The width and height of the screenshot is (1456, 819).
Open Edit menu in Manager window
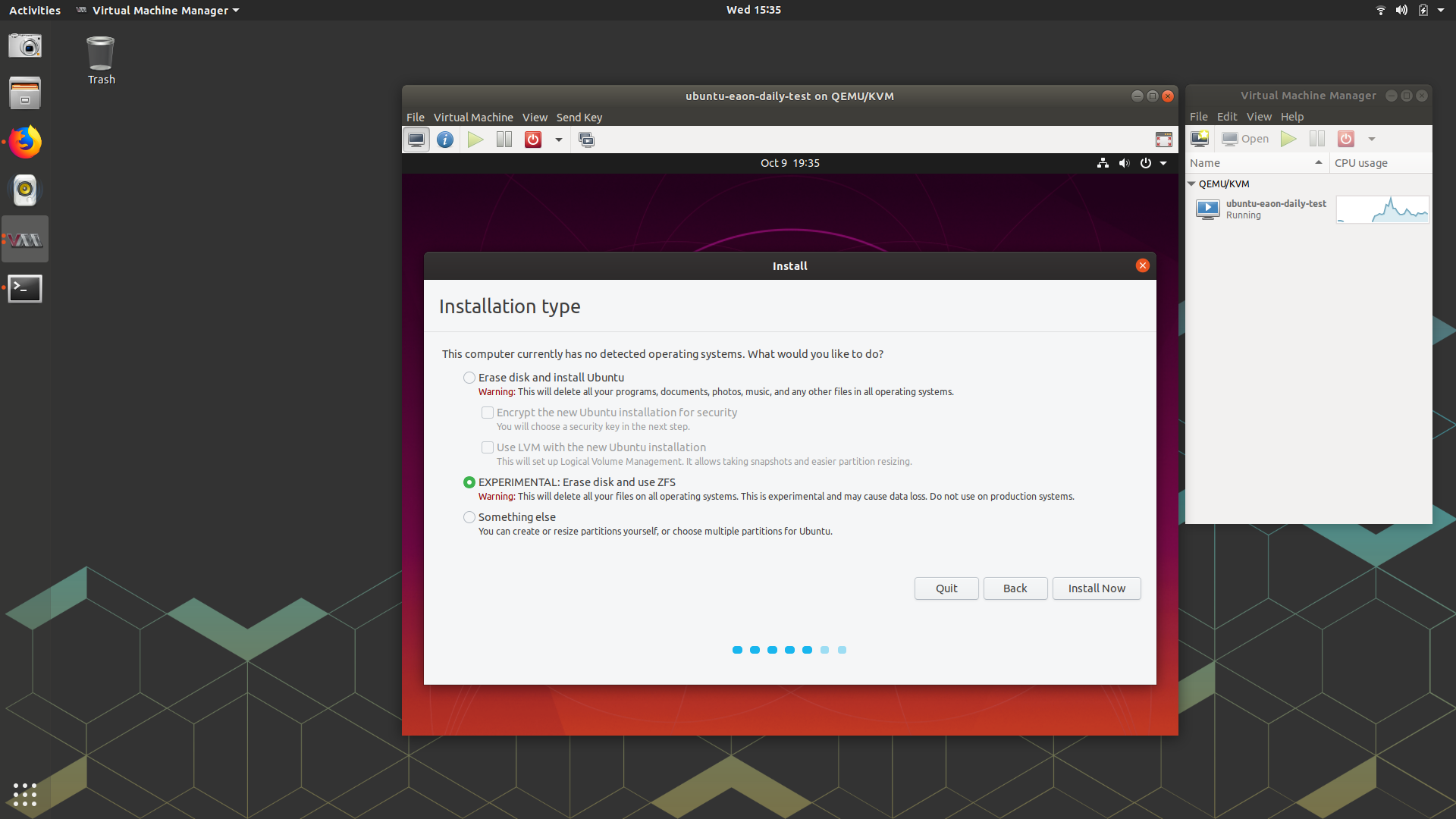point(1227,117)
